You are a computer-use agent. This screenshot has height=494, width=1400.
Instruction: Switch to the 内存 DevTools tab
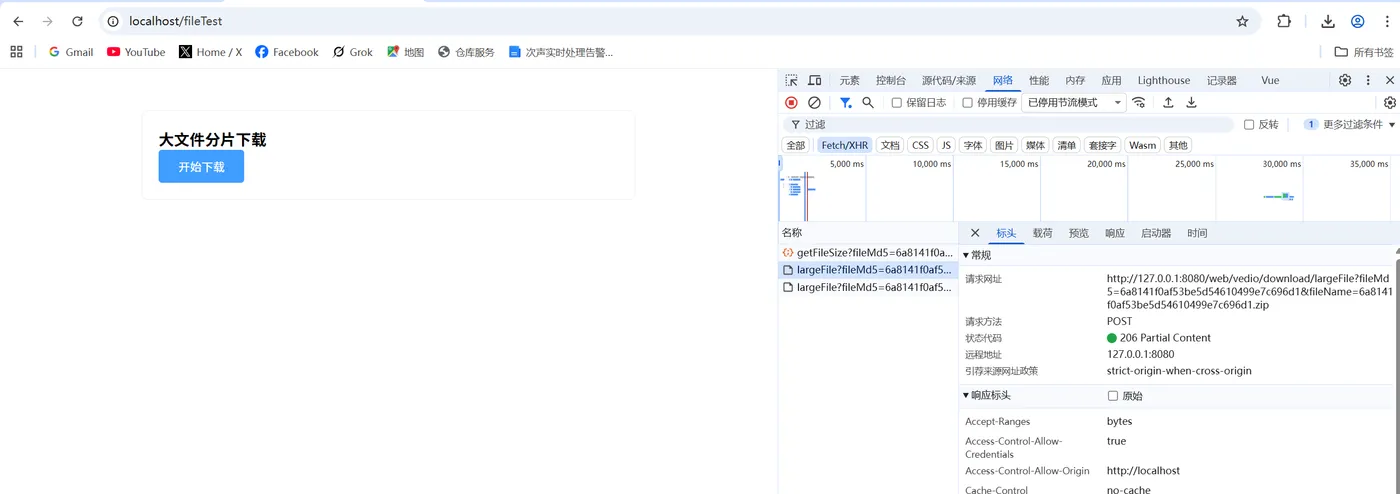pyautogui.click(x=1076, y=80)
